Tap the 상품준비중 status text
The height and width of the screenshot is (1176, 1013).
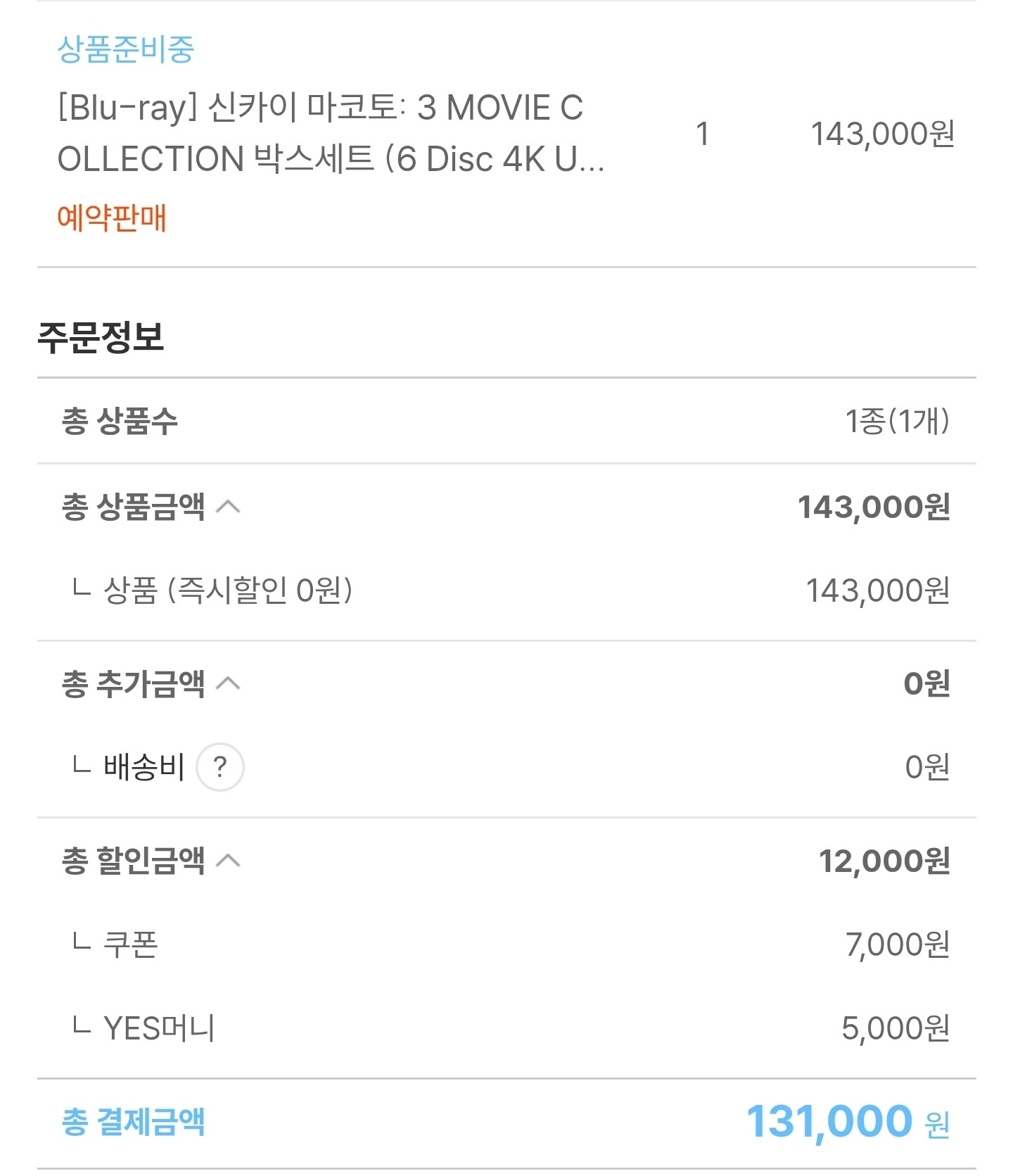click(125, 49)
